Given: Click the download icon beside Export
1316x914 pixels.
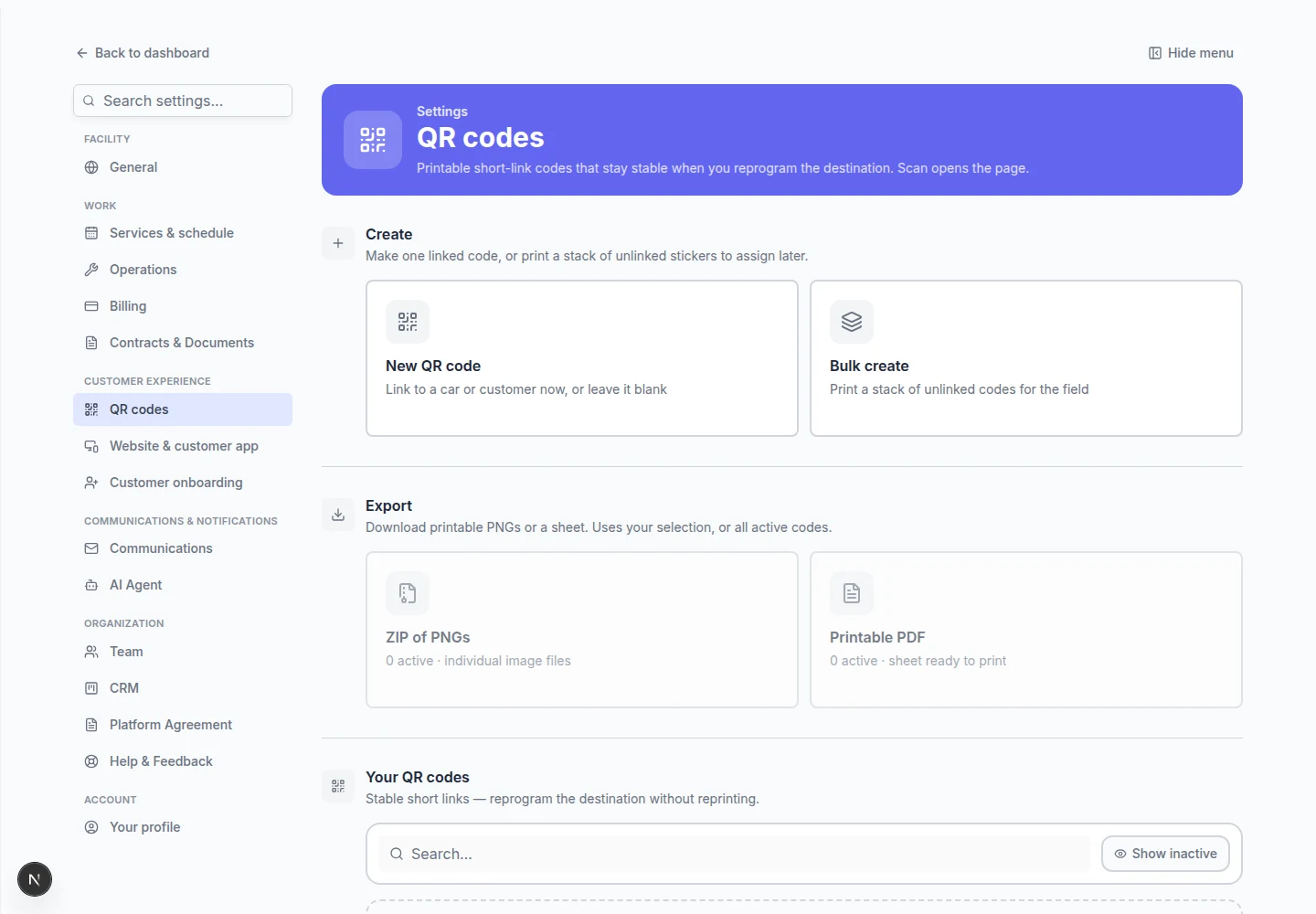Looking at the screenshot, I should 338,515.
